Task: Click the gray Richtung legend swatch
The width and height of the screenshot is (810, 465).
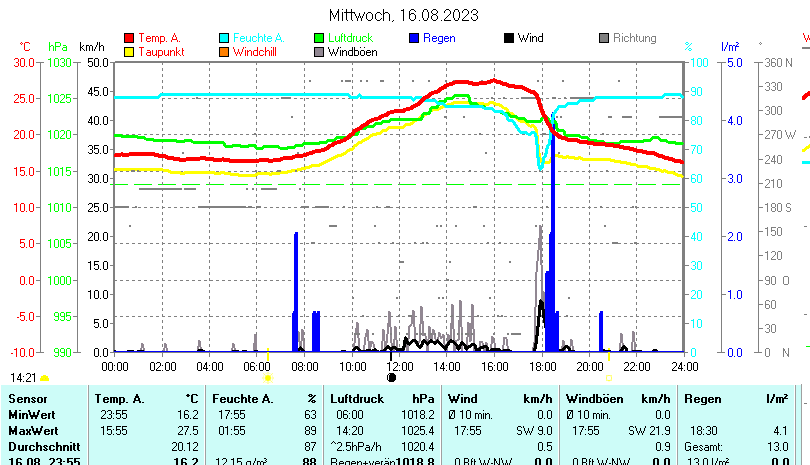Action: point(604,38)
